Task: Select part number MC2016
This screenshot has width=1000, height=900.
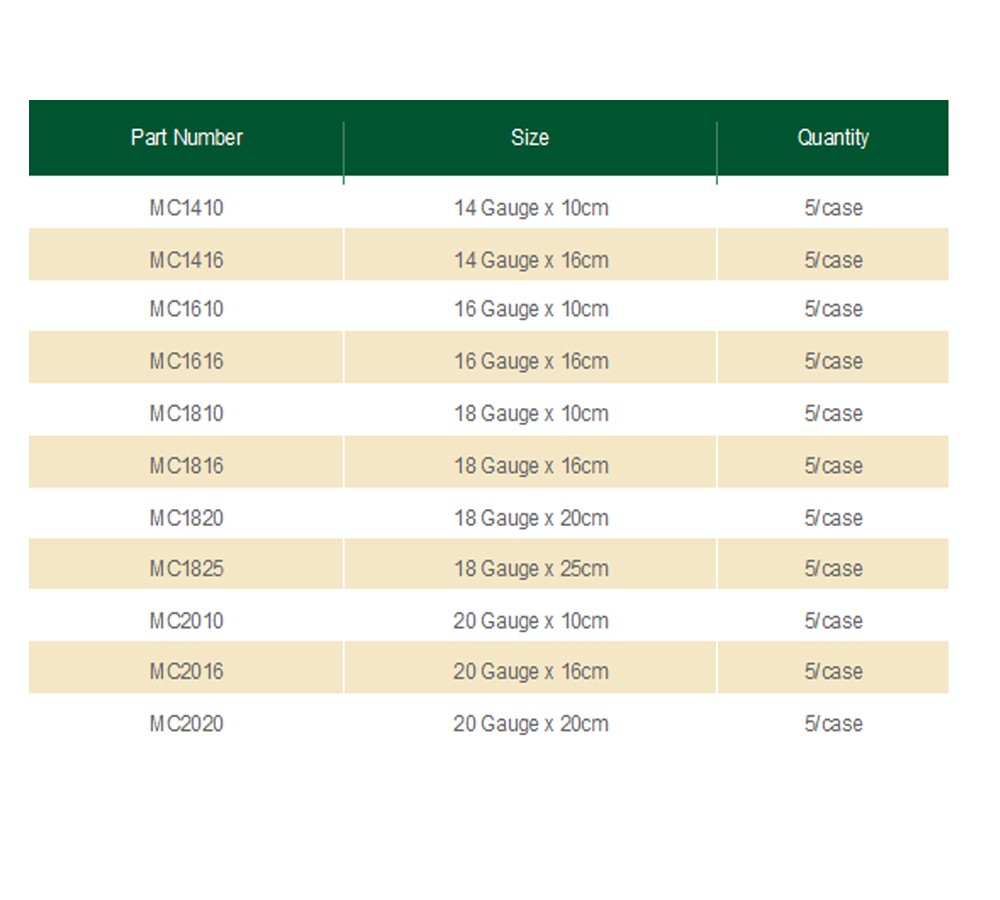Action: coord(187,671)
